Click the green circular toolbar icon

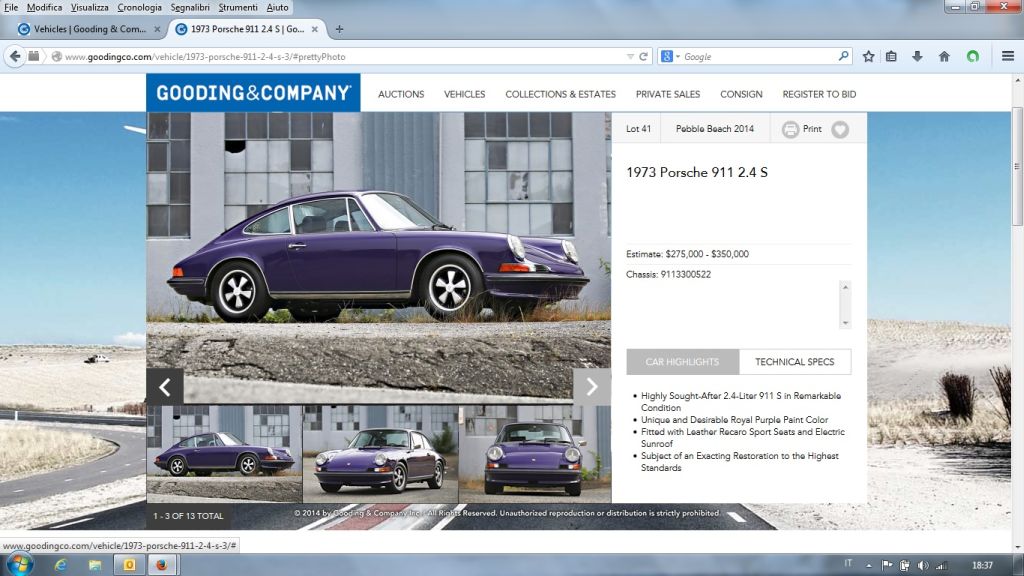972,56
